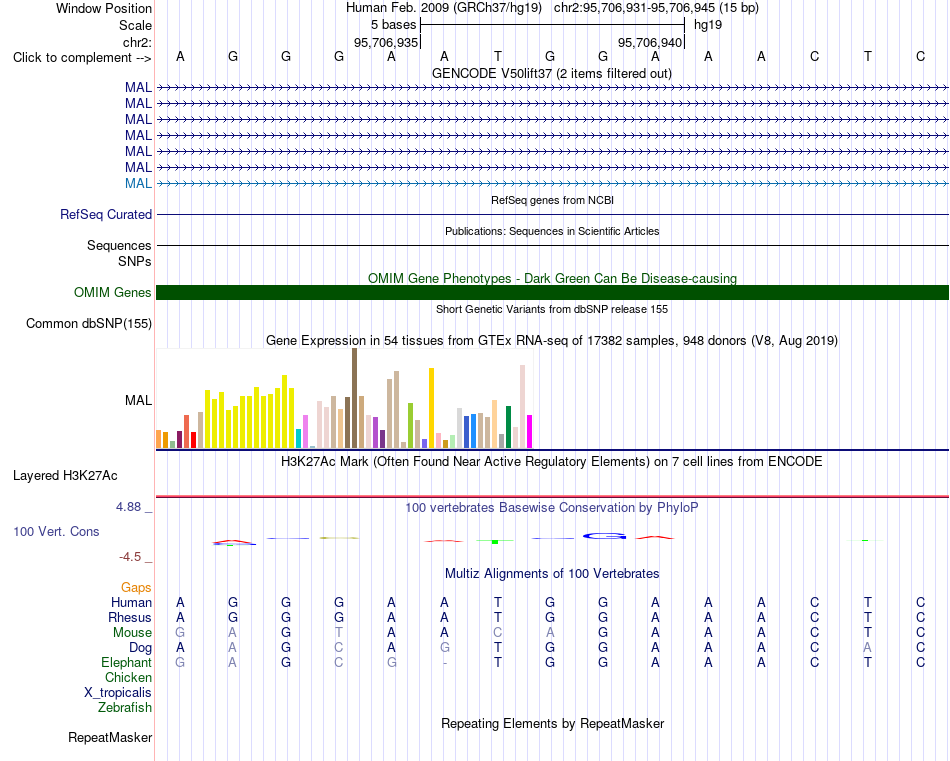950x761 pixels.
Task: Open the RepeatMasker track label
Action: [110, 738]
